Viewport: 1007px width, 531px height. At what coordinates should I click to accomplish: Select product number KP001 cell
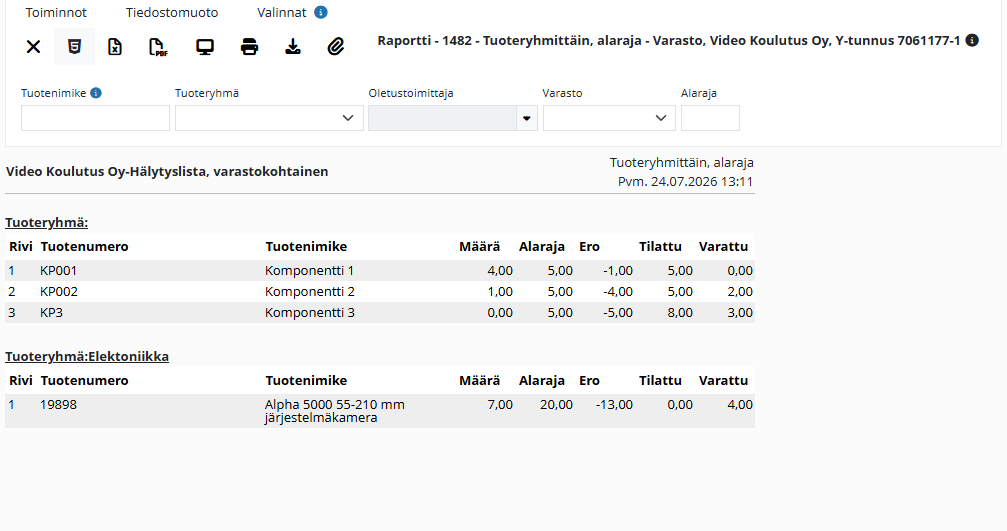58,271
